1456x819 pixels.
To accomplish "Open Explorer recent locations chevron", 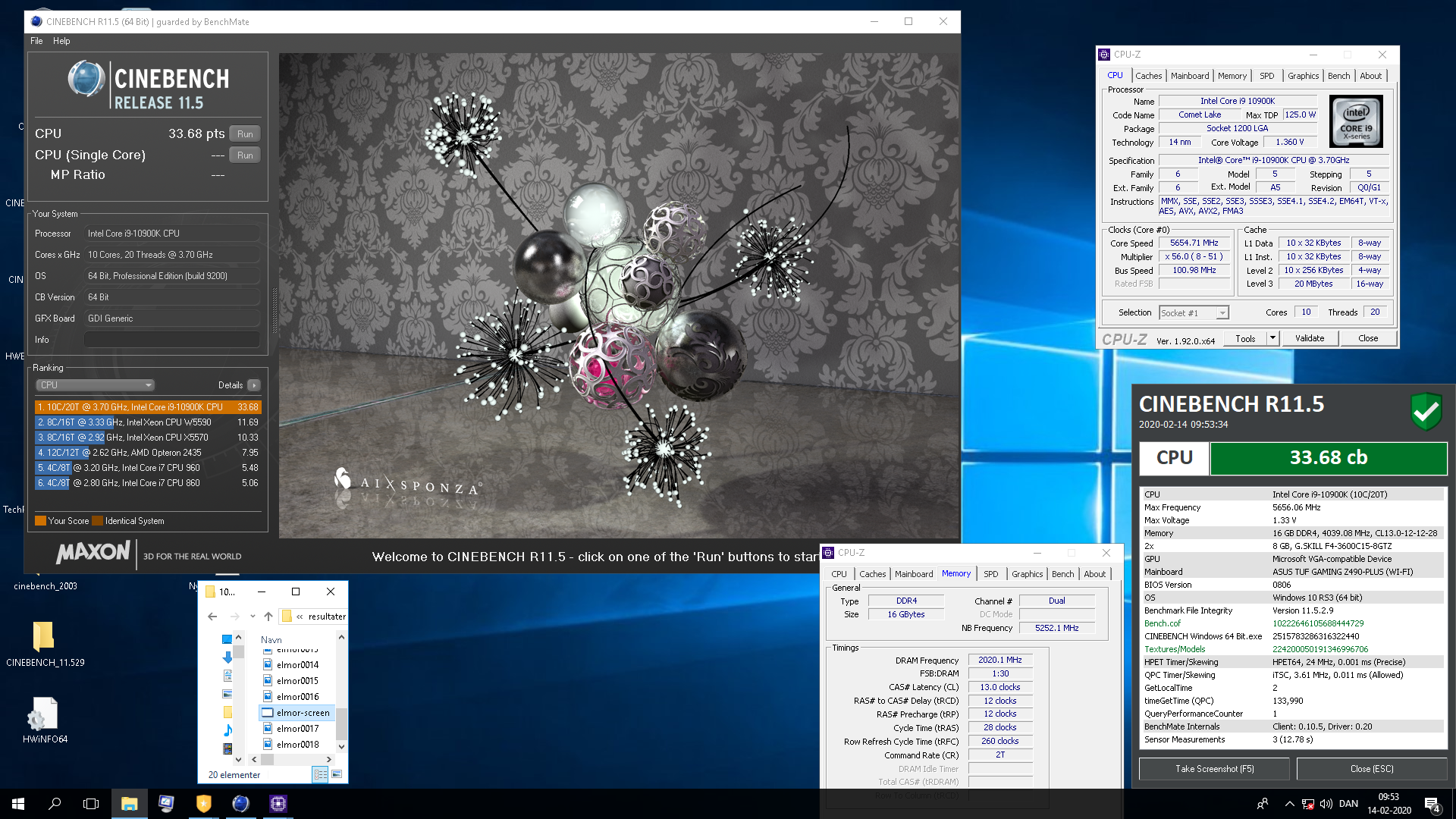I will click(x=252, y=617).
